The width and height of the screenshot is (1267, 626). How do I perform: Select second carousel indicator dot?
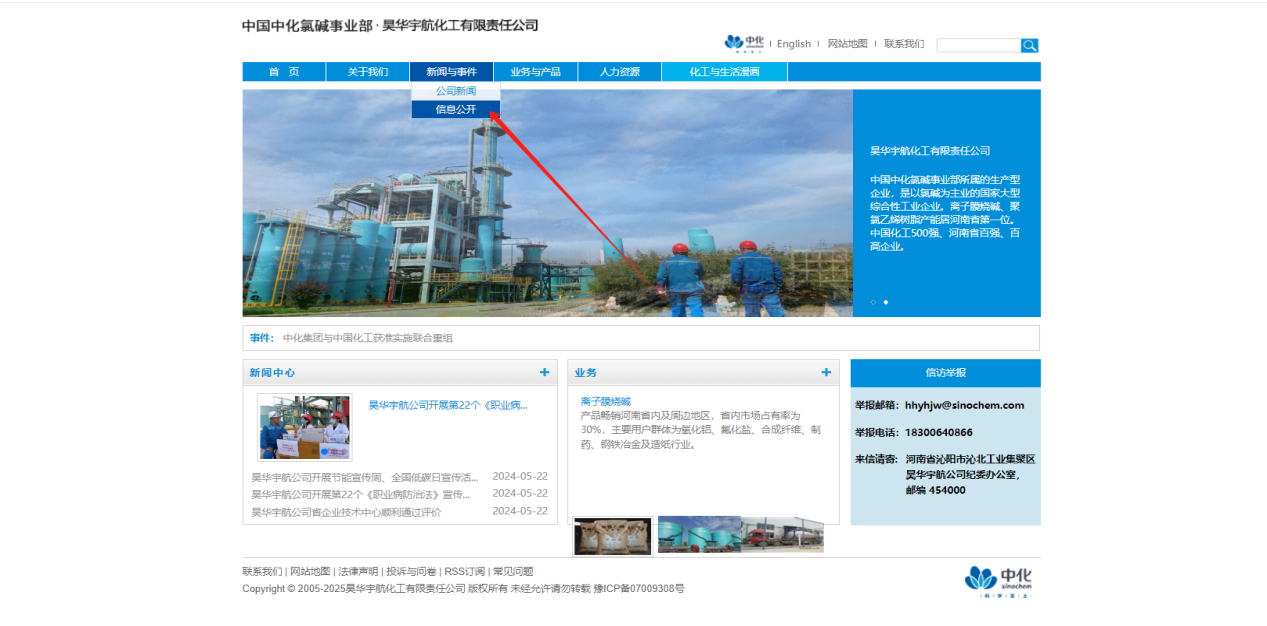(x=886, y=302)
